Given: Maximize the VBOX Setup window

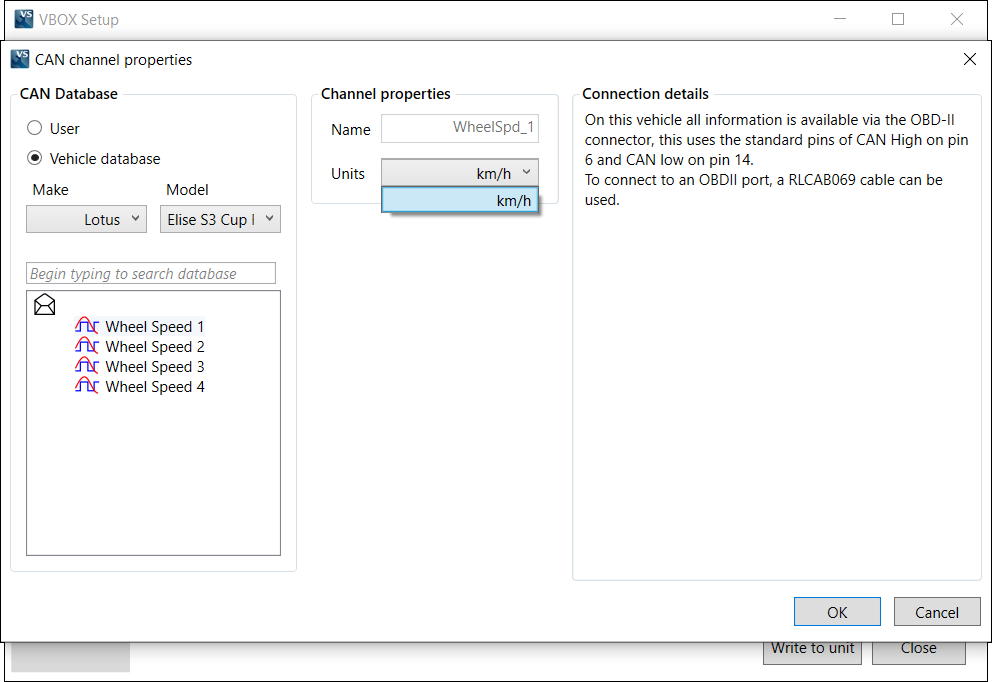Looking at the screenshot, I should pyautogui.click(x=898, y=19).
